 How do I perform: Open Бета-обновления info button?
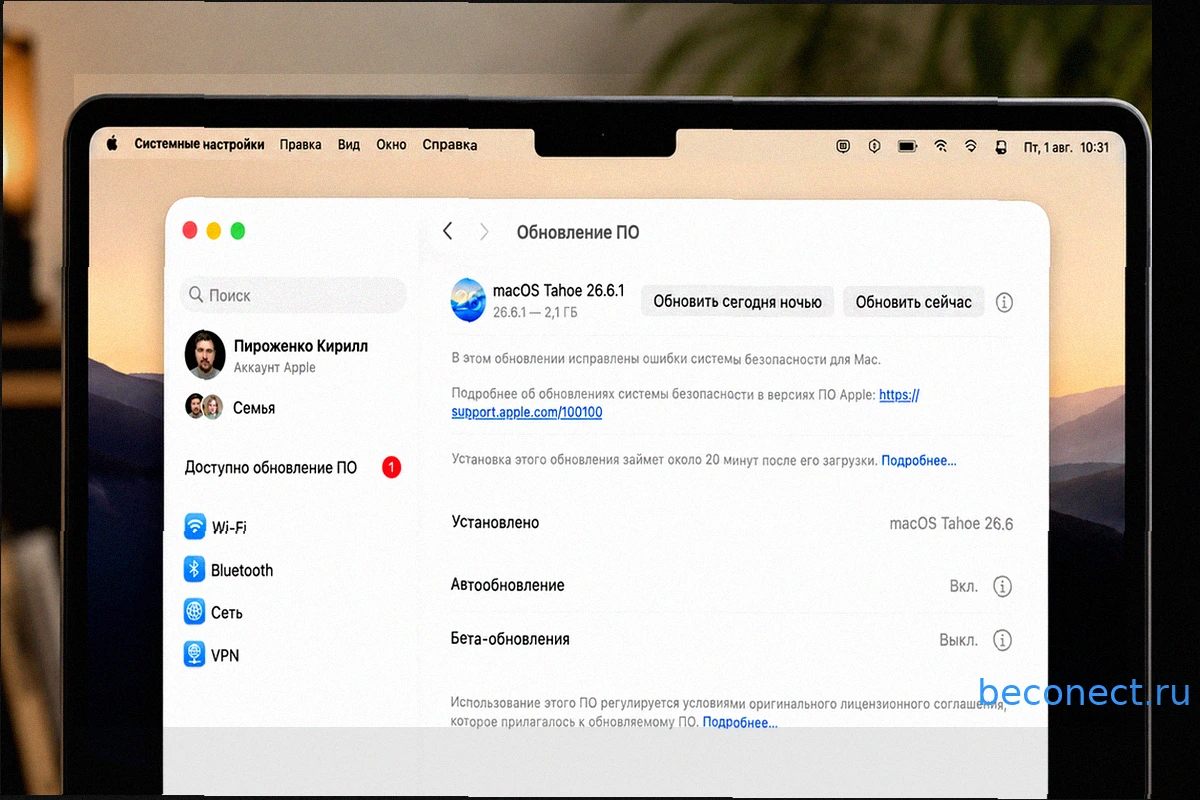(x=1003, y=640)
